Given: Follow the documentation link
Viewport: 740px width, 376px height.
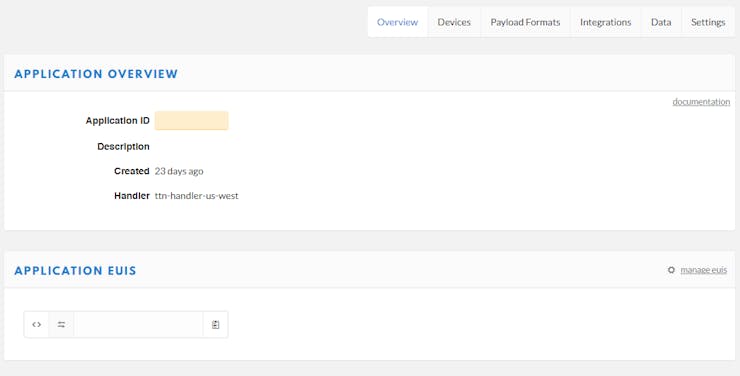Looking at the screenshot, I should point(701,102).
